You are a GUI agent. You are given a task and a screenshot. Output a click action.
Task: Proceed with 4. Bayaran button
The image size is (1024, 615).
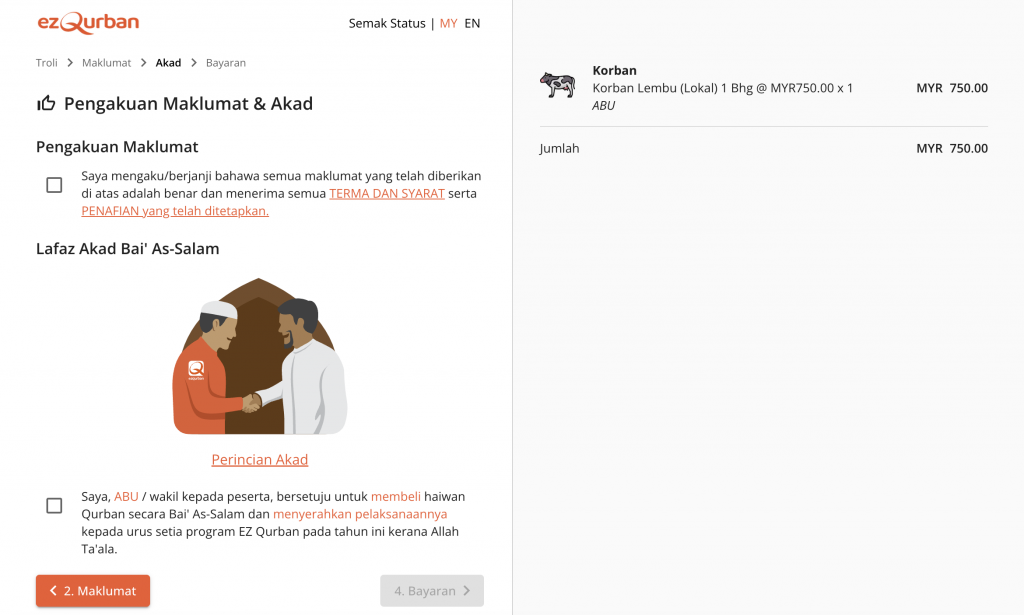point(432,591)
